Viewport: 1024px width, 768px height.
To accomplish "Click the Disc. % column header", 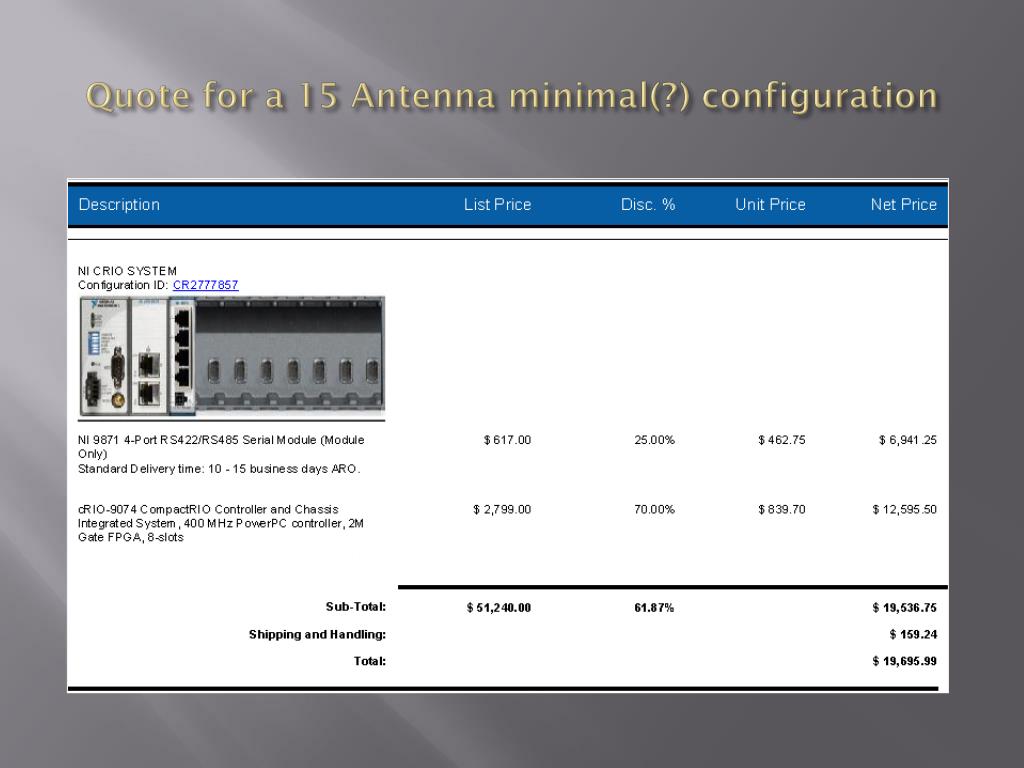I will [648, 204].
